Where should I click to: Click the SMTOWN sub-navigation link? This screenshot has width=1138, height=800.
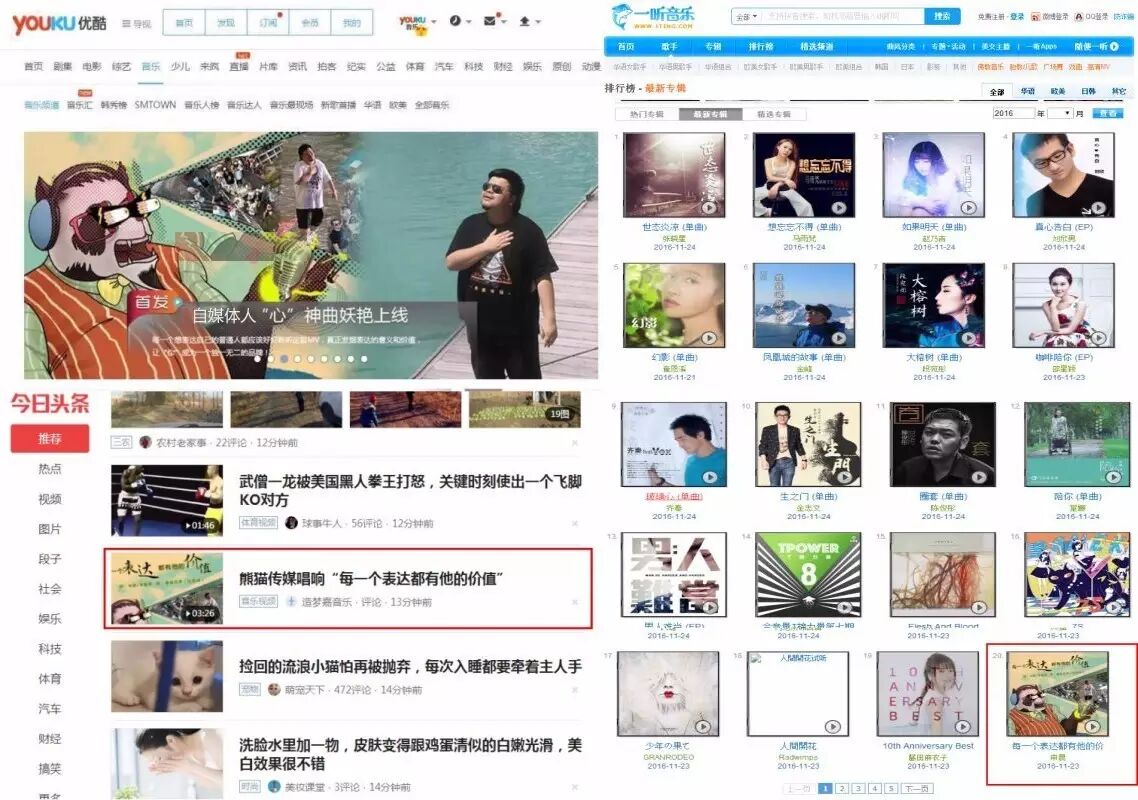[x=155, y=105]
